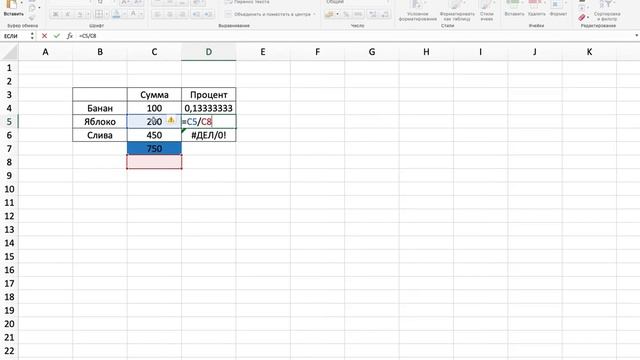Open currency format dropdown arrow
The height and width of the screenshot is (360, 640).
coord(337,14)
